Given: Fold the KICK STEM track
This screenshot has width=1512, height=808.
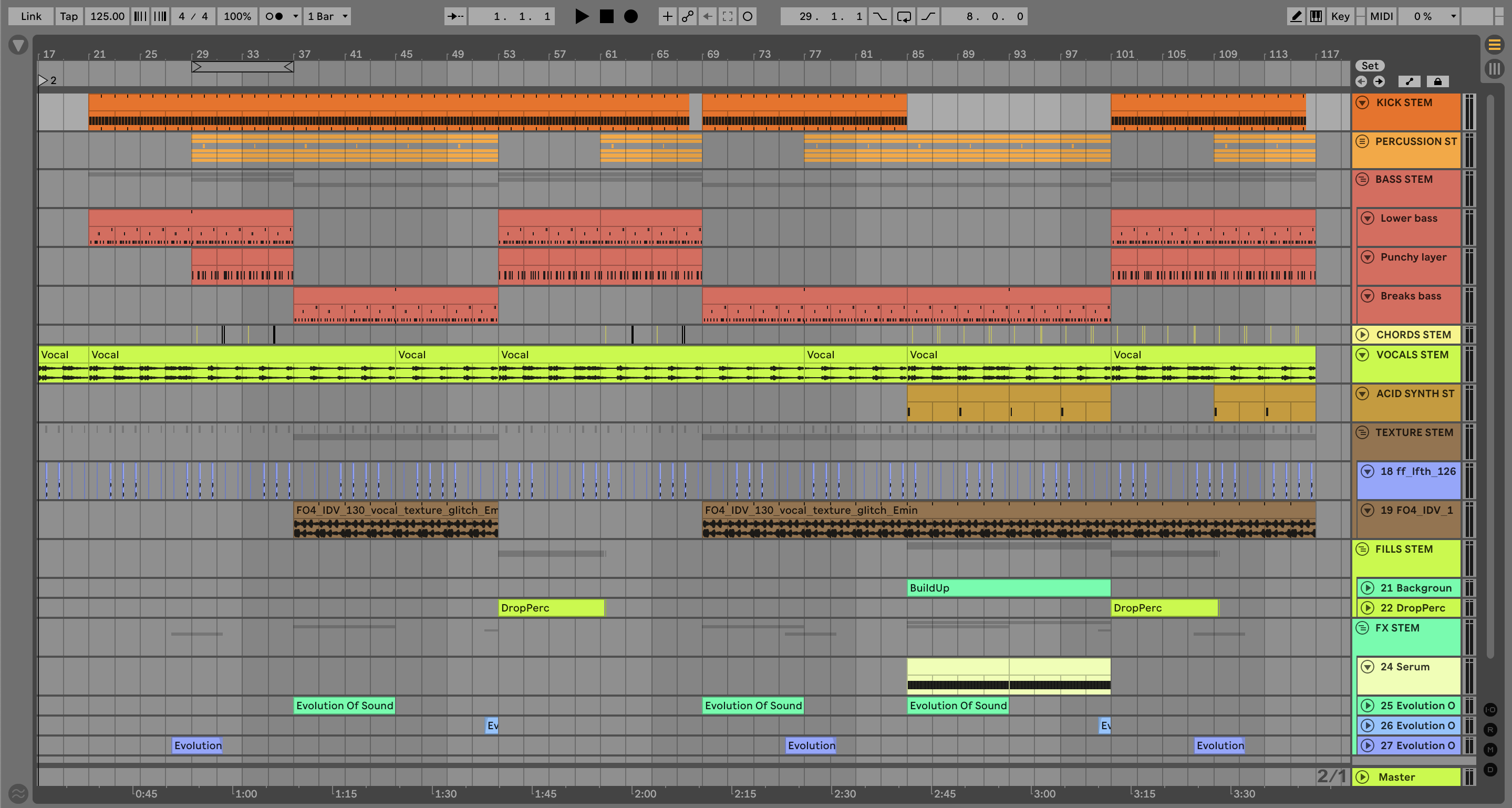Looking at the screenshot, I should tap(1363, 102).
